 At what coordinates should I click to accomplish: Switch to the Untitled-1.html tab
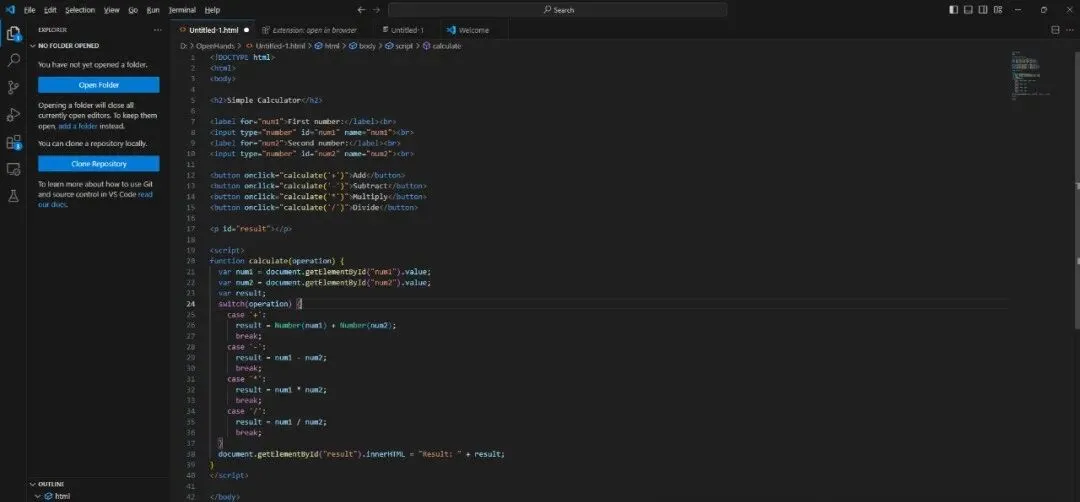click(x=213, y=30)
